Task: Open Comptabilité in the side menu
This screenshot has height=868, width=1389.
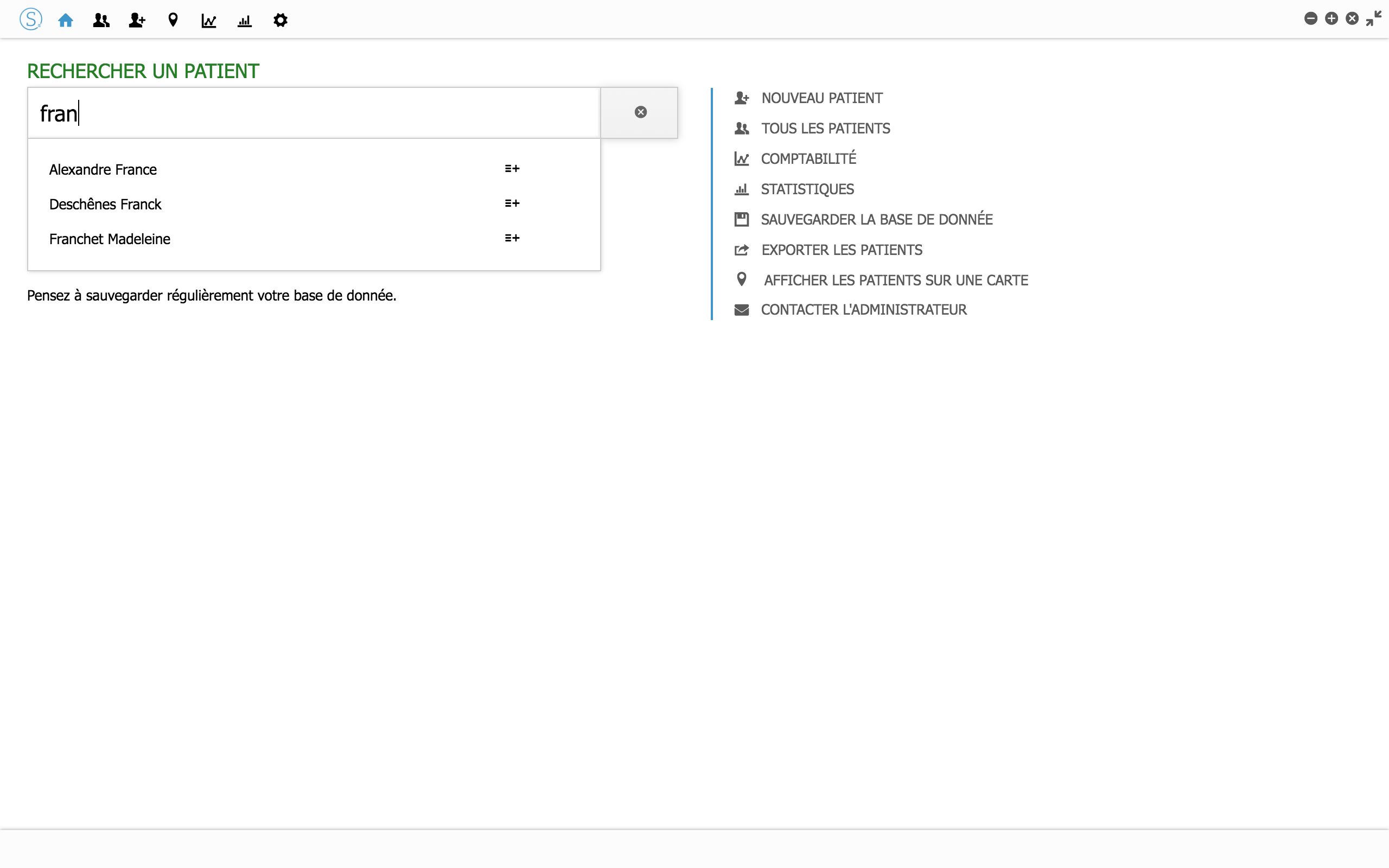Action: click(808, 159)
